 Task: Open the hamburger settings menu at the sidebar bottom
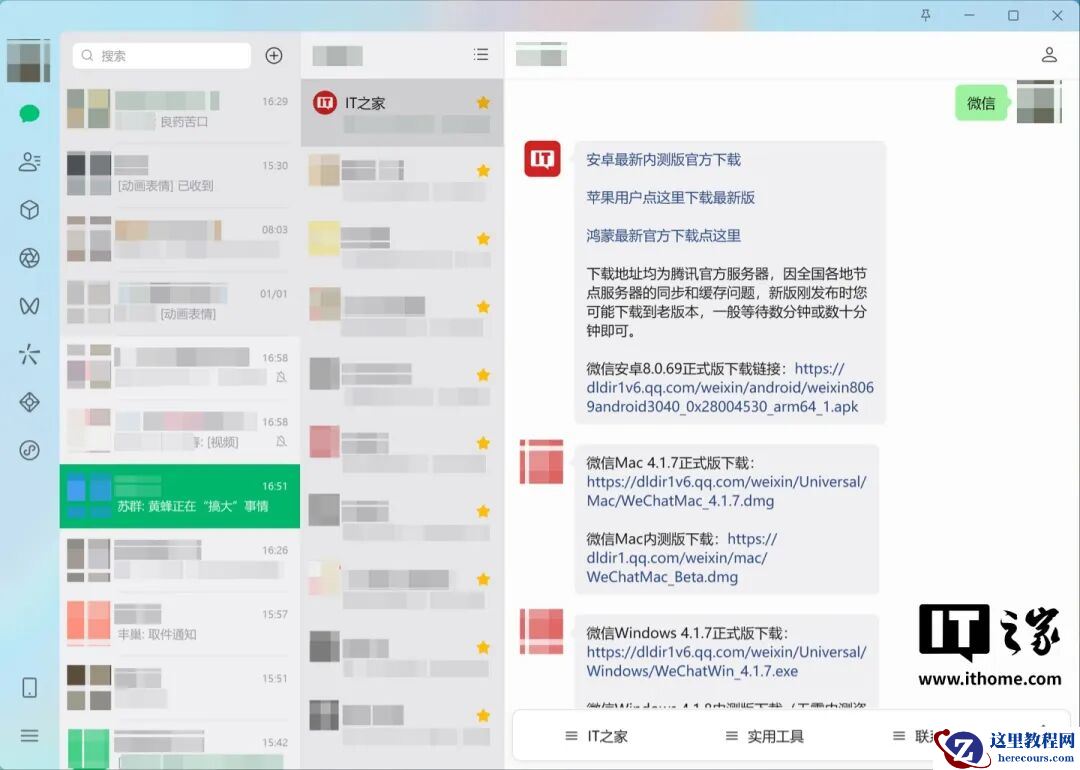(x=29, y=736)
